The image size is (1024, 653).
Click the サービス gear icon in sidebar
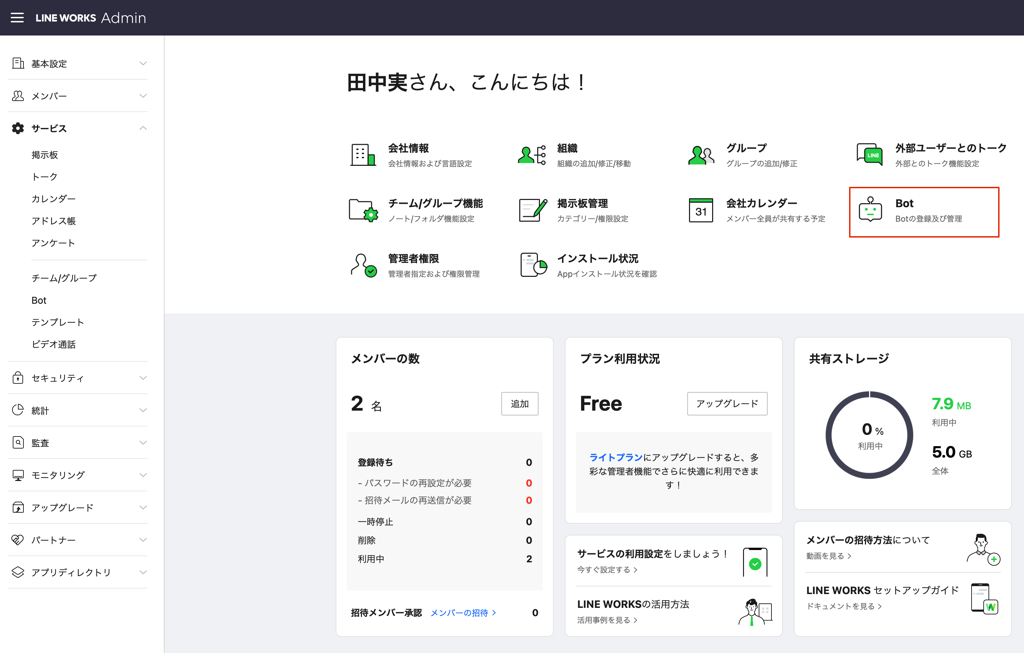(x=18, y=128)
